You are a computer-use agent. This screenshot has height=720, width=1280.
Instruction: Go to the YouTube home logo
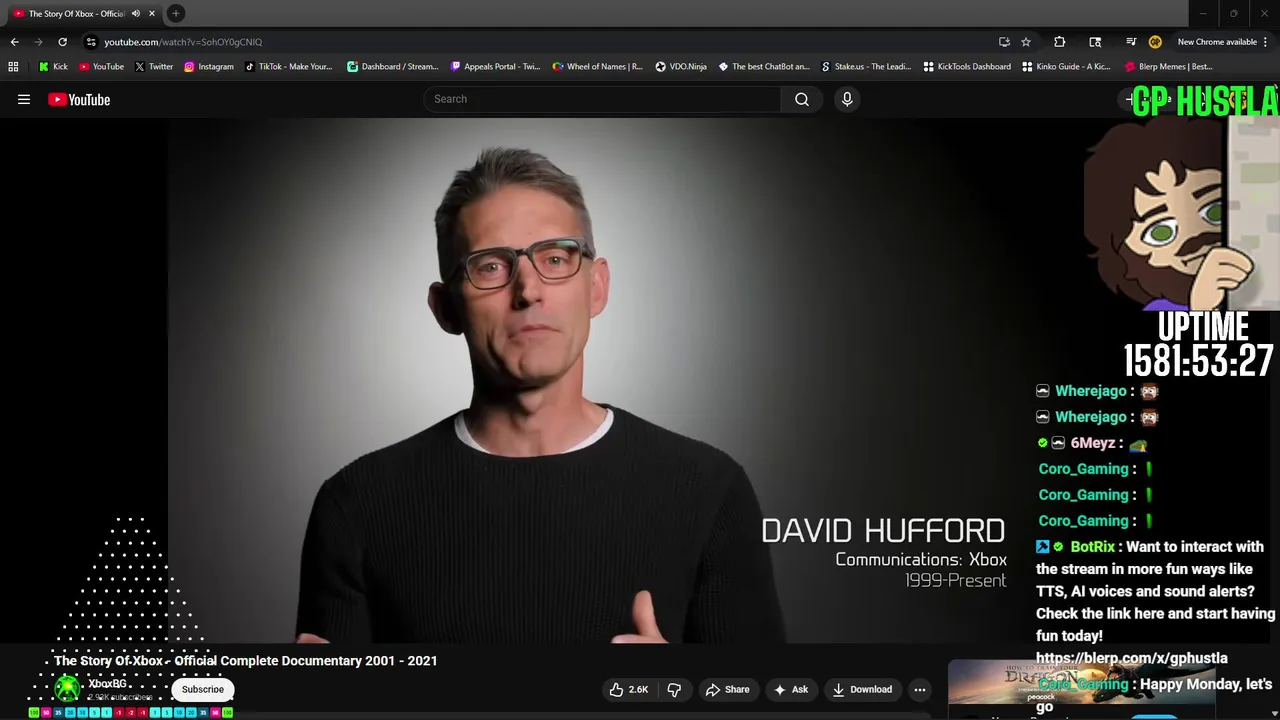point(79,99)
